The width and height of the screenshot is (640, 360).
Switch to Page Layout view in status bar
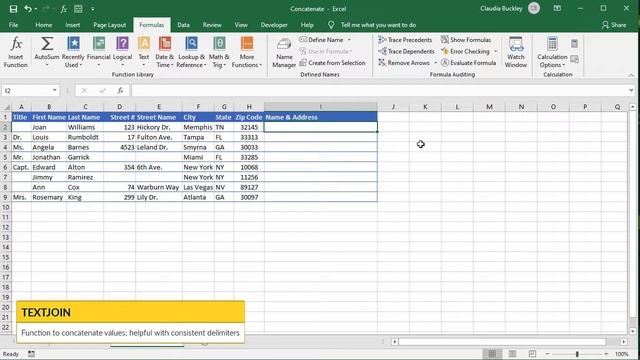coord(512,354)
